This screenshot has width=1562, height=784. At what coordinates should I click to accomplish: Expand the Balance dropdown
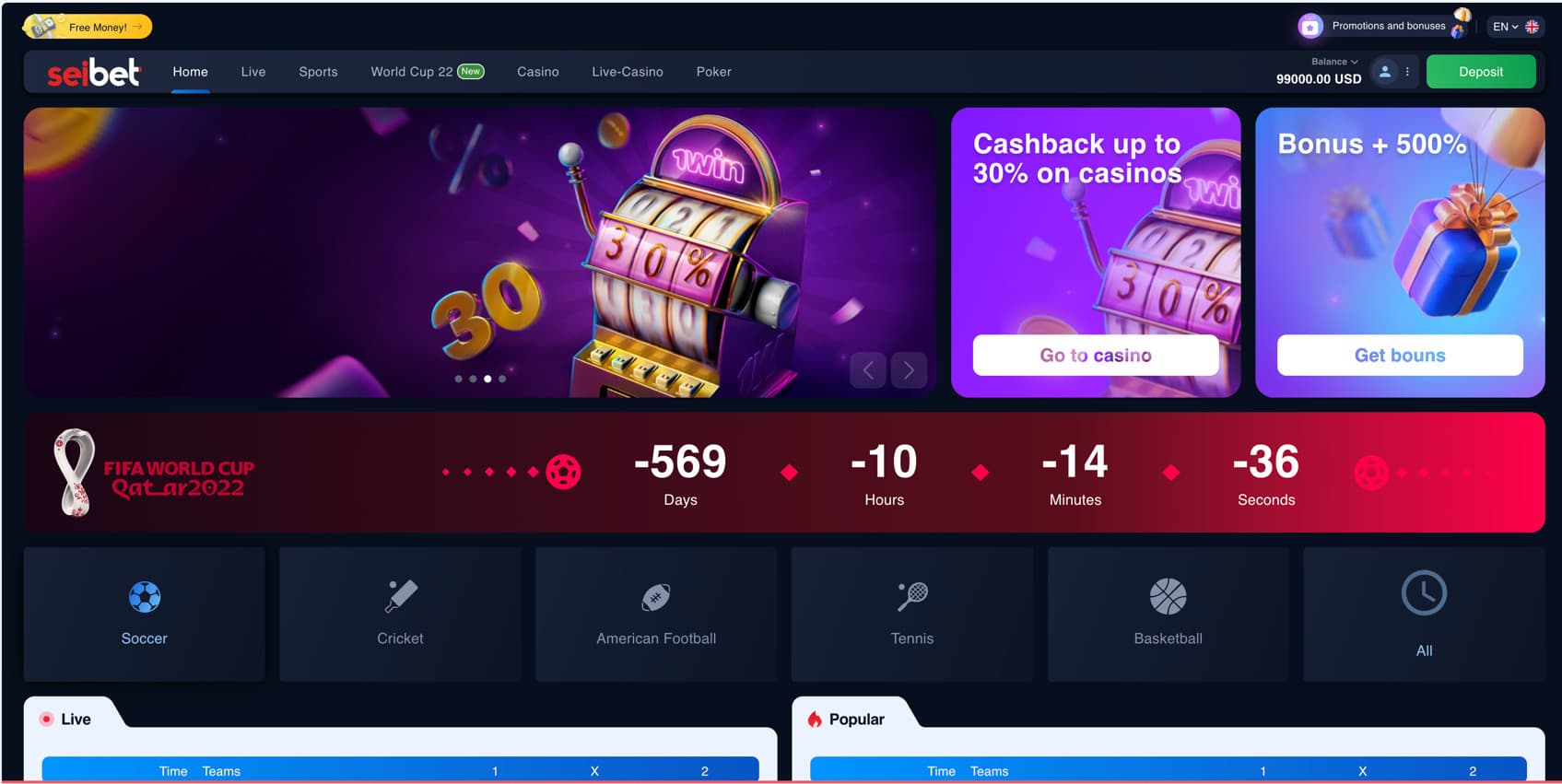pyautogui.click(x=1334, y=62)
